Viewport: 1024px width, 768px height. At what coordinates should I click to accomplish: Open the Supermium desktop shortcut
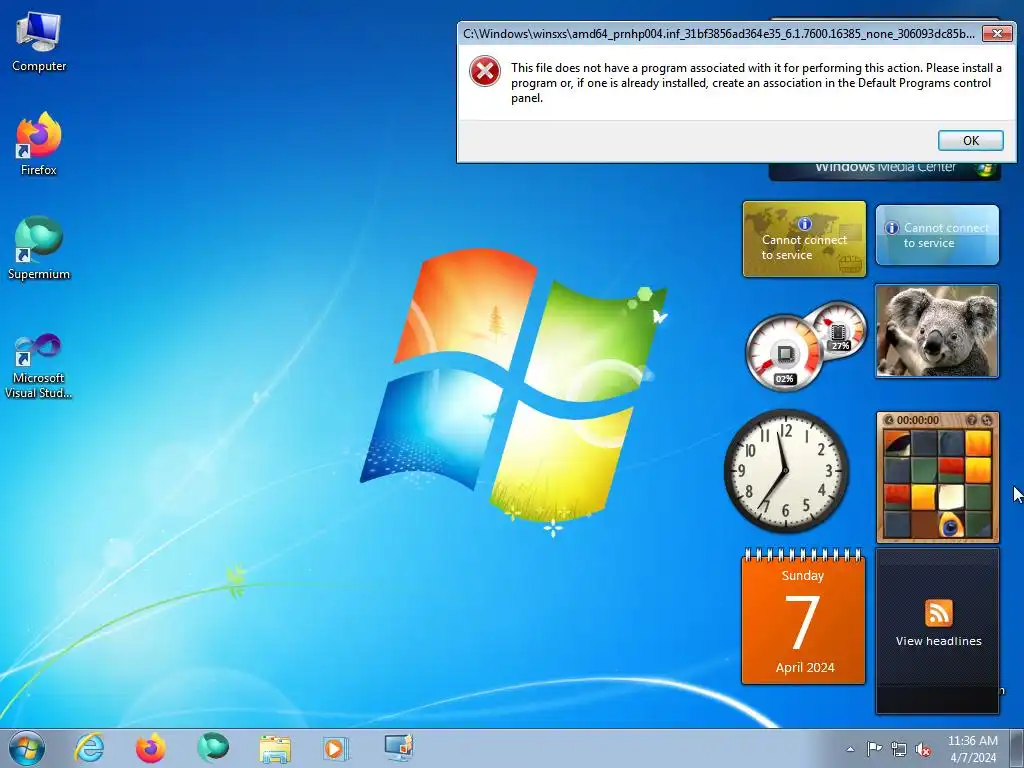pyautogui.click(x=39, y=248)
